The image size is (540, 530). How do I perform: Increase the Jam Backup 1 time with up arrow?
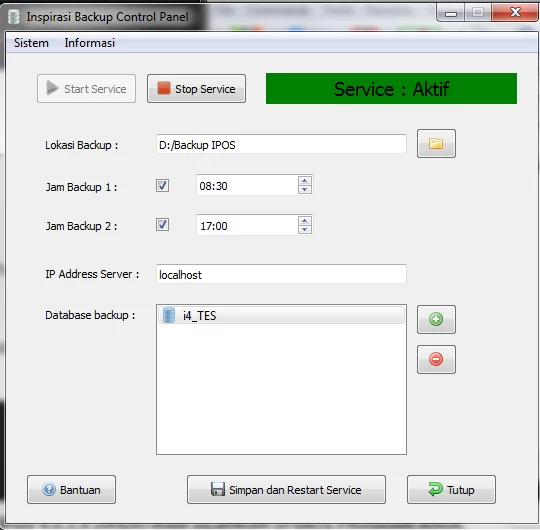[x=304, y=181]
